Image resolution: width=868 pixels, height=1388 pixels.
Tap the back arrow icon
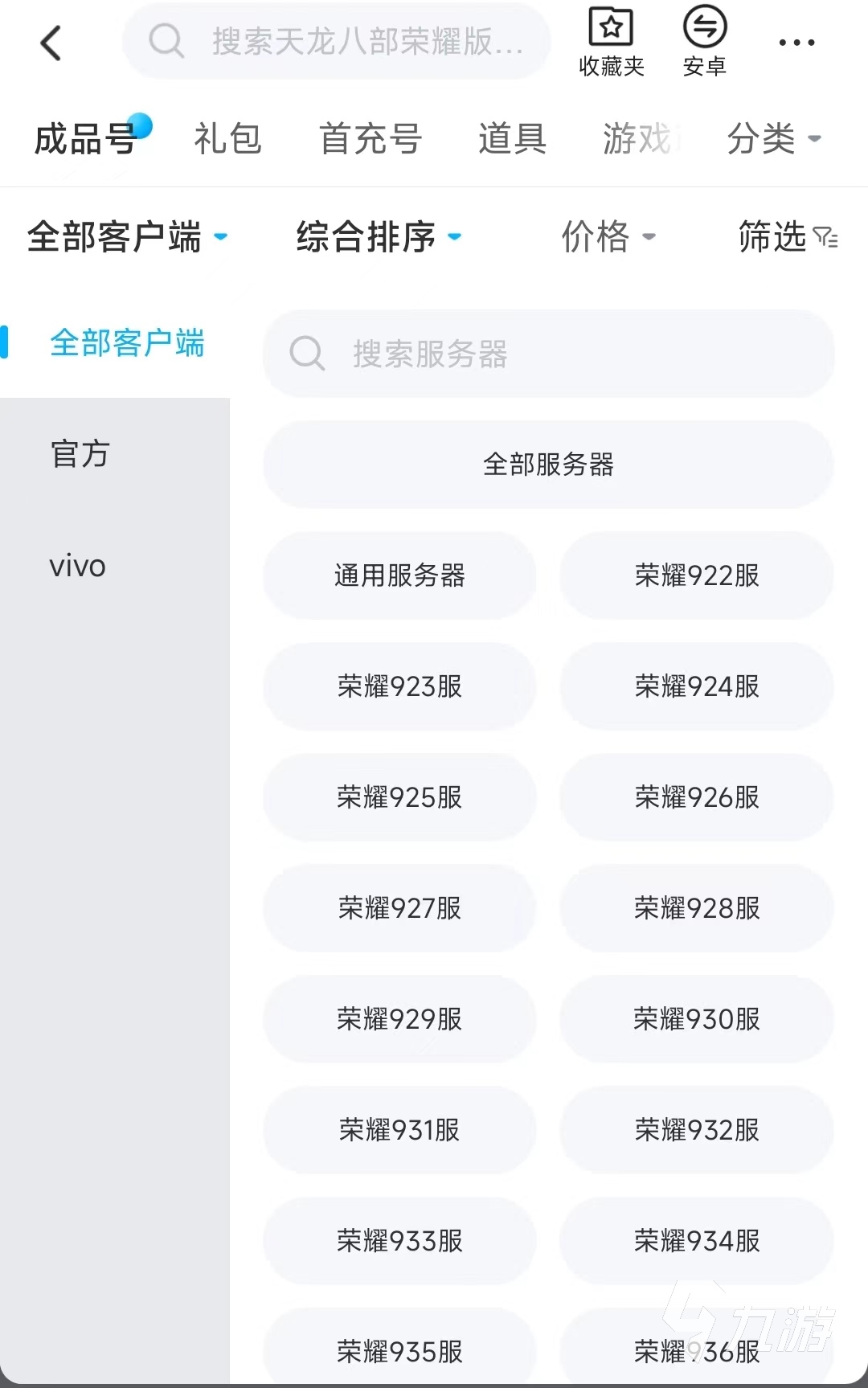(51, 43)
